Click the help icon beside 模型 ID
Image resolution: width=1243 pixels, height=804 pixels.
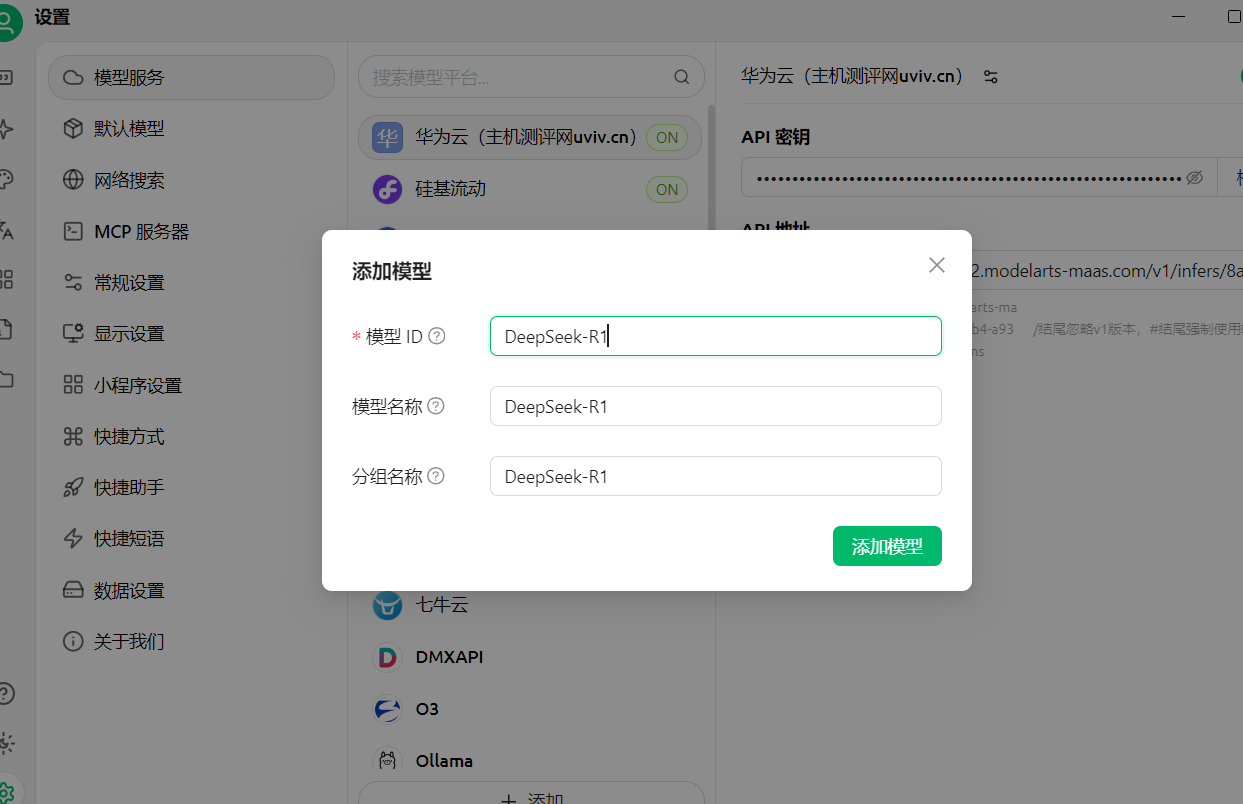pyautogui.click(x=436, y=337)
